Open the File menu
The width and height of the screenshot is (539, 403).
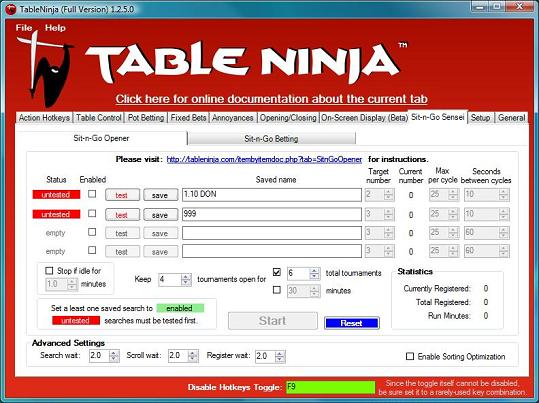coord(24,28)
